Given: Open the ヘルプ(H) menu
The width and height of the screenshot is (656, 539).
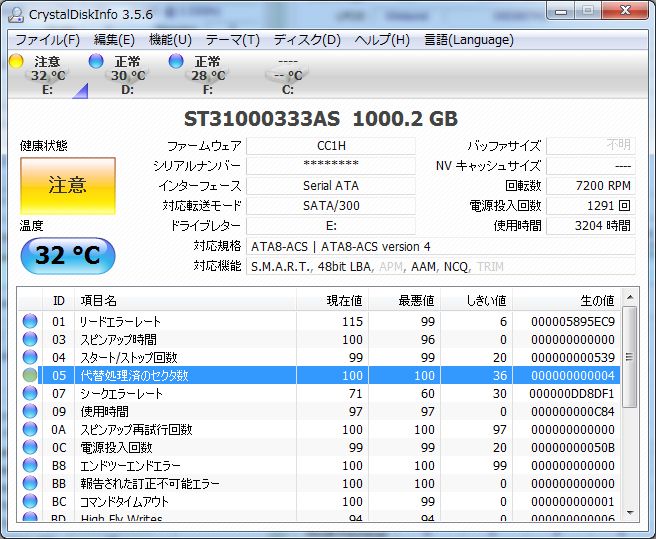Looking at the screenshot, I should (x=382, y=40).
